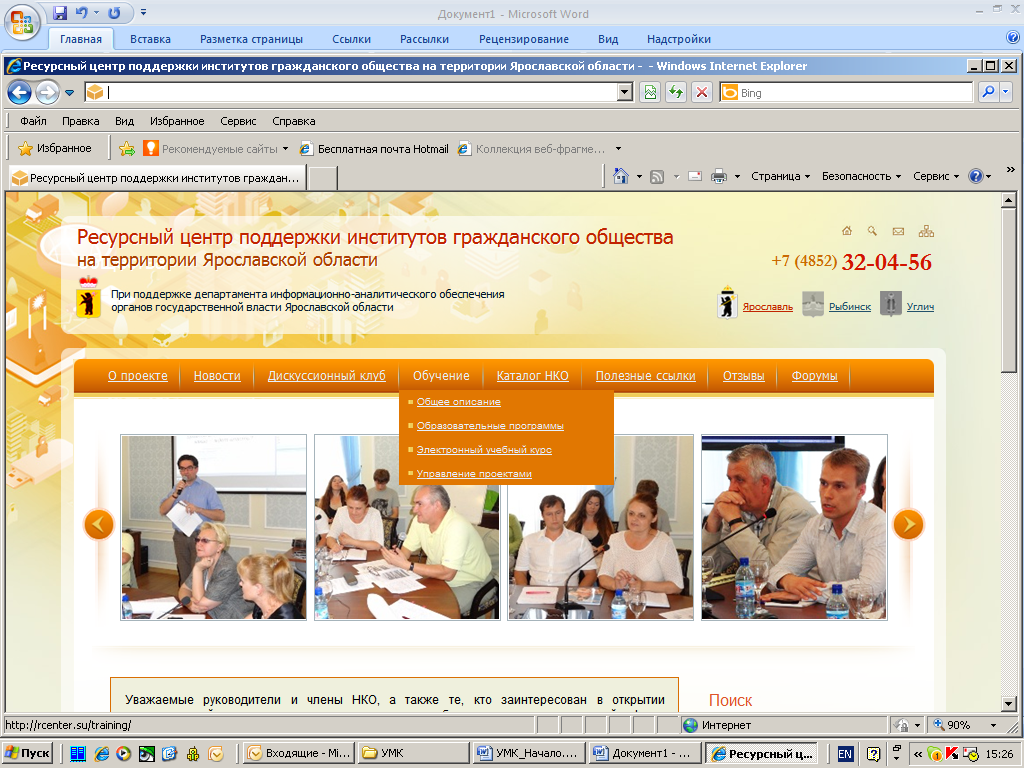Click the Add to Favorites Bar star icon

(127, 149)
